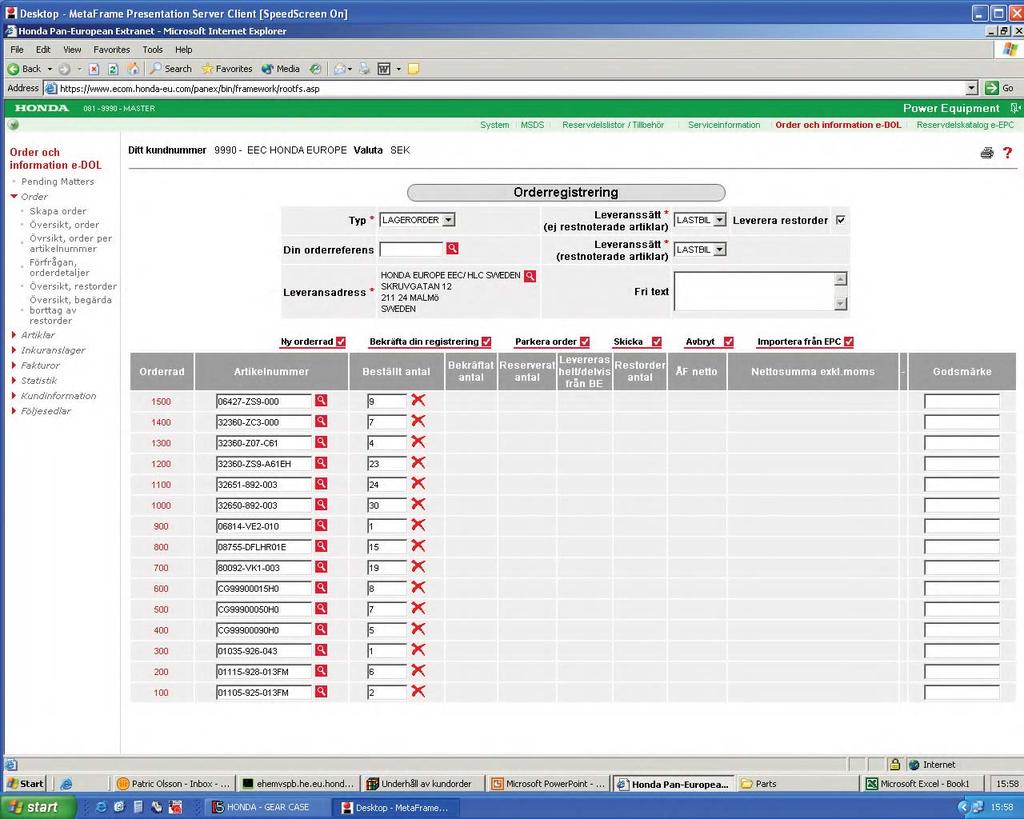Click the outer Windows start button
Screen dimensions: 1024x819
[x=38, y=807]
